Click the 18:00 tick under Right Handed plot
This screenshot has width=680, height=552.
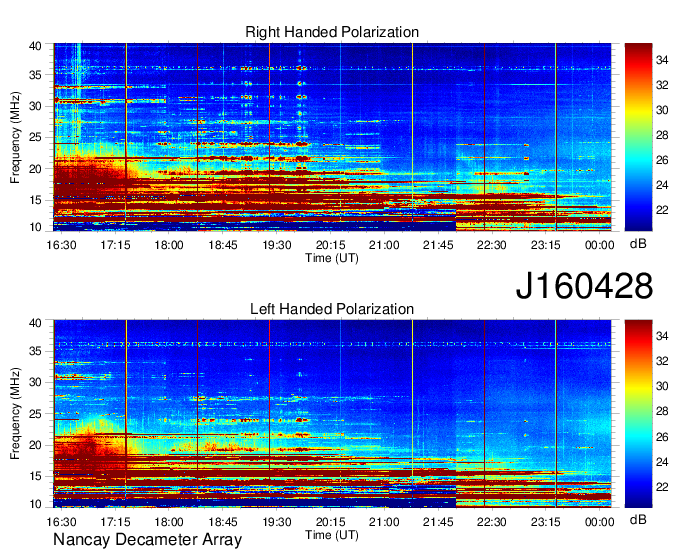169,245
